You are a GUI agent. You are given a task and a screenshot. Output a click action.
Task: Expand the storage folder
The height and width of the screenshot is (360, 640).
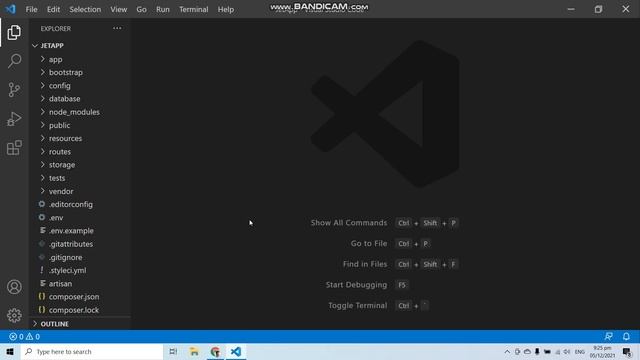81,165
